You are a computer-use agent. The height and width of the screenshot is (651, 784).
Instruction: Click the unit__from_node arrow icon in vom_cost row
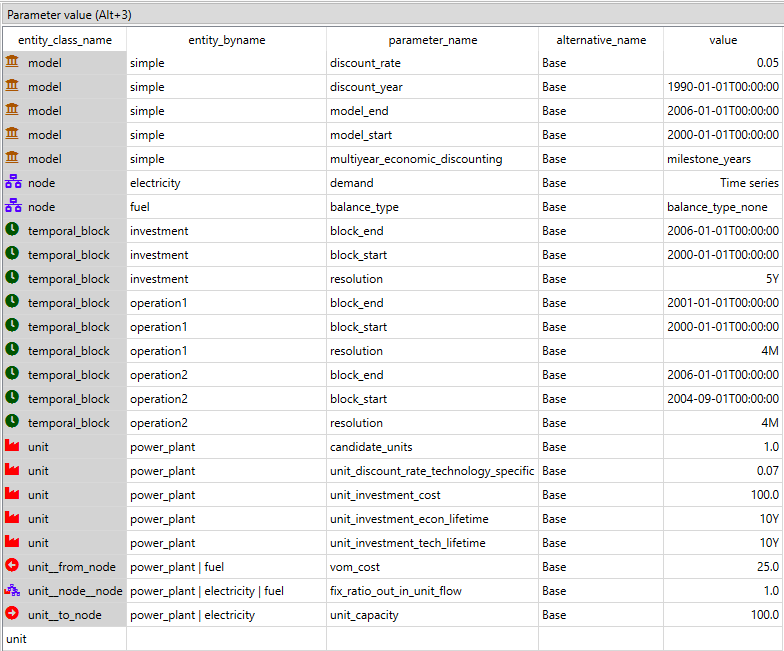click(x=12, y=566)
